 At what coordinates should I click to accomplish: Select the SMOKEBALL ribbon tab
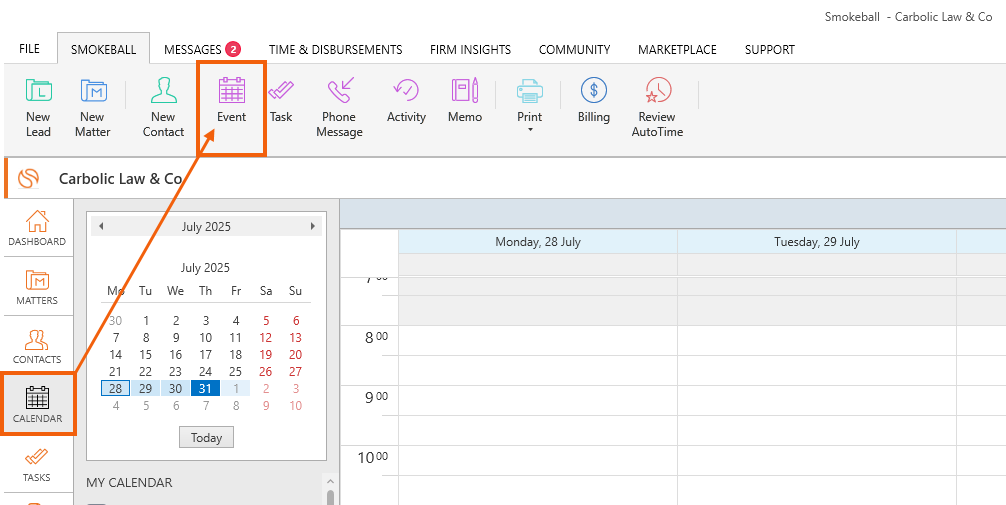[103, 49]
